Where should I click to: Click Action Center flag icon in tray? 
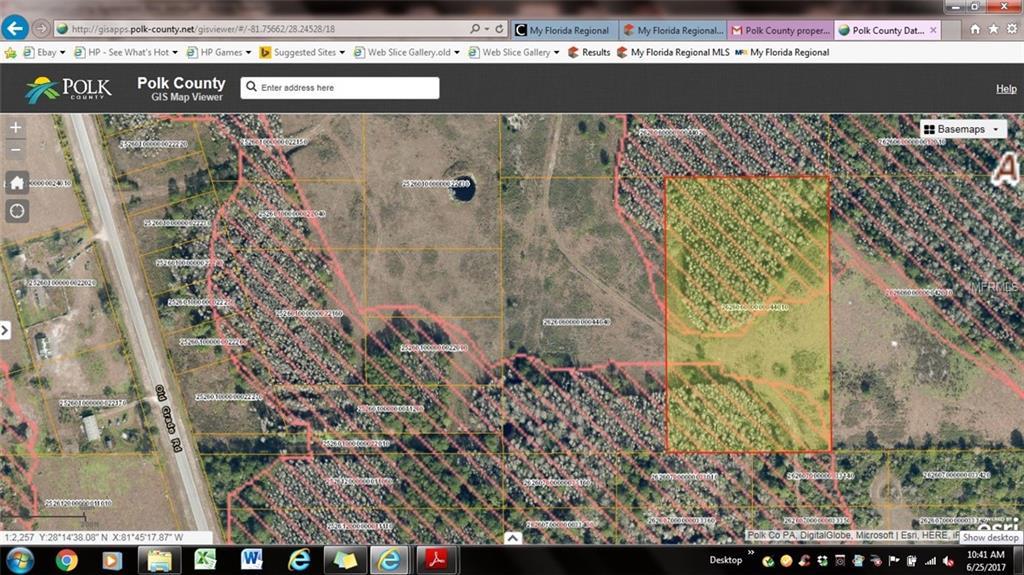coord(894,561)
